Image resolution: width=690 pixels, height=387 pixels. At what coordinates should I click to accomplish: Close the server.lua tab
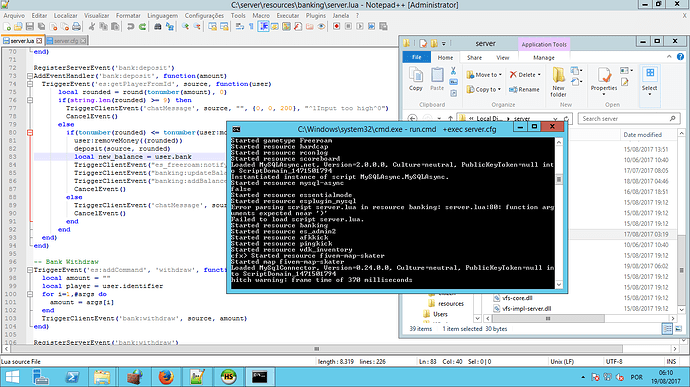click(x=39, y=41)
